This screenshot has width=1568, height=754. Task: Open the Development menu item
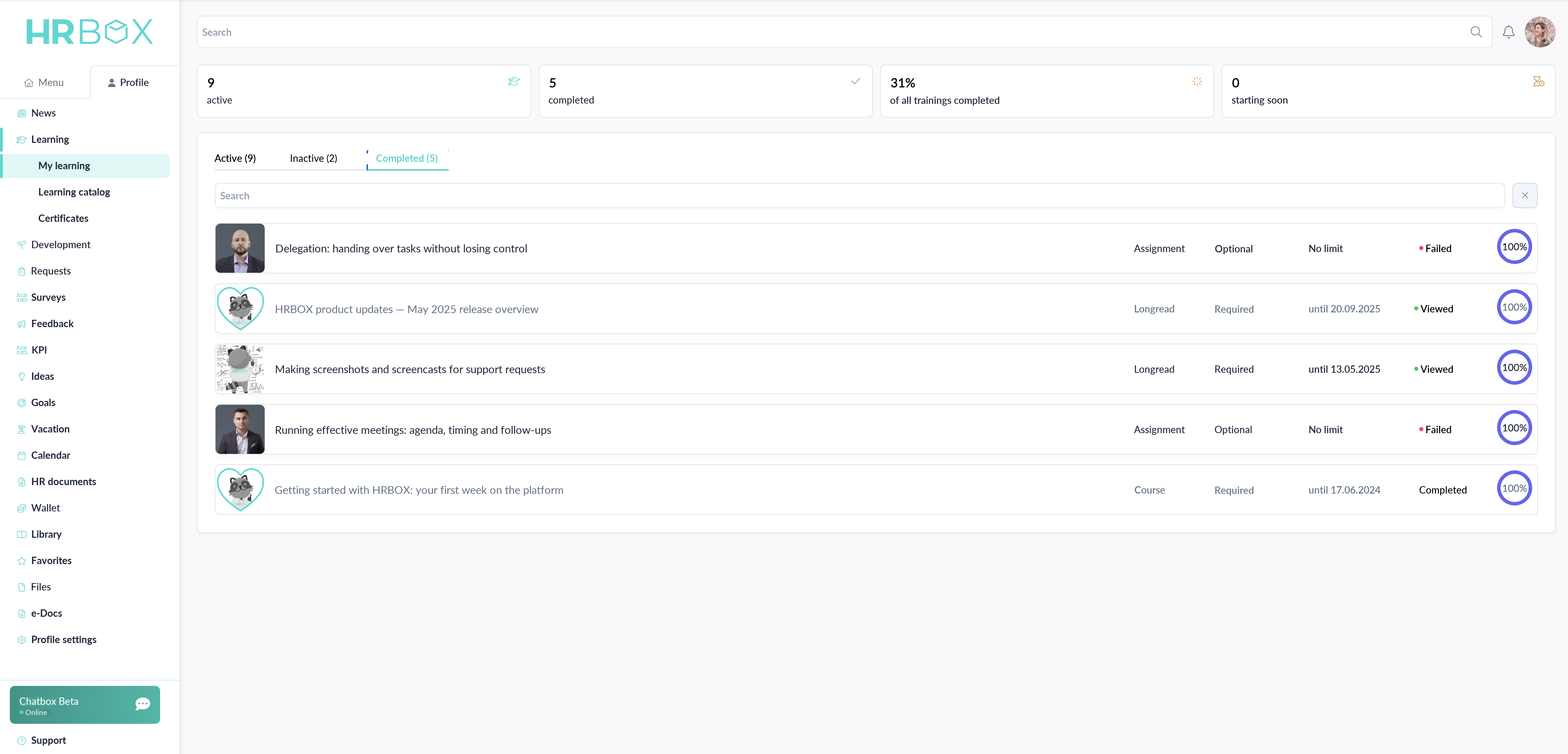point(61,245)
